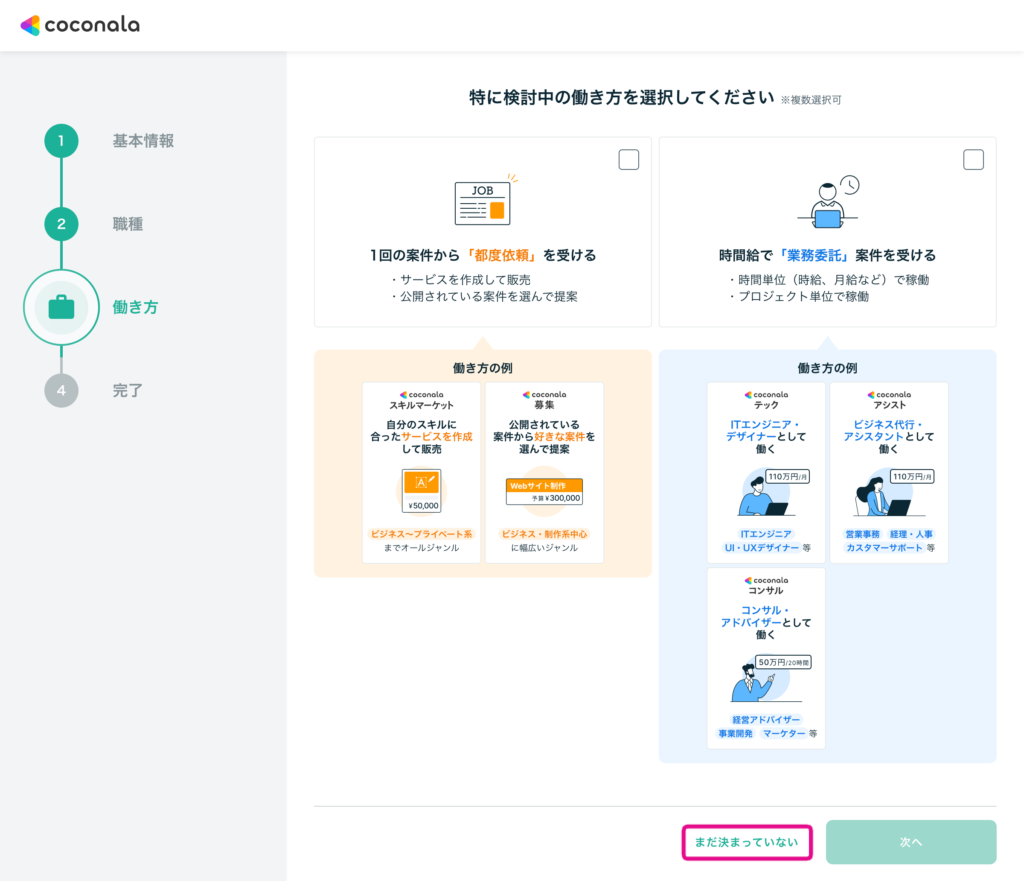Click the step 1 circle for 基本情報
The image size is (1024, 881).
61,141
